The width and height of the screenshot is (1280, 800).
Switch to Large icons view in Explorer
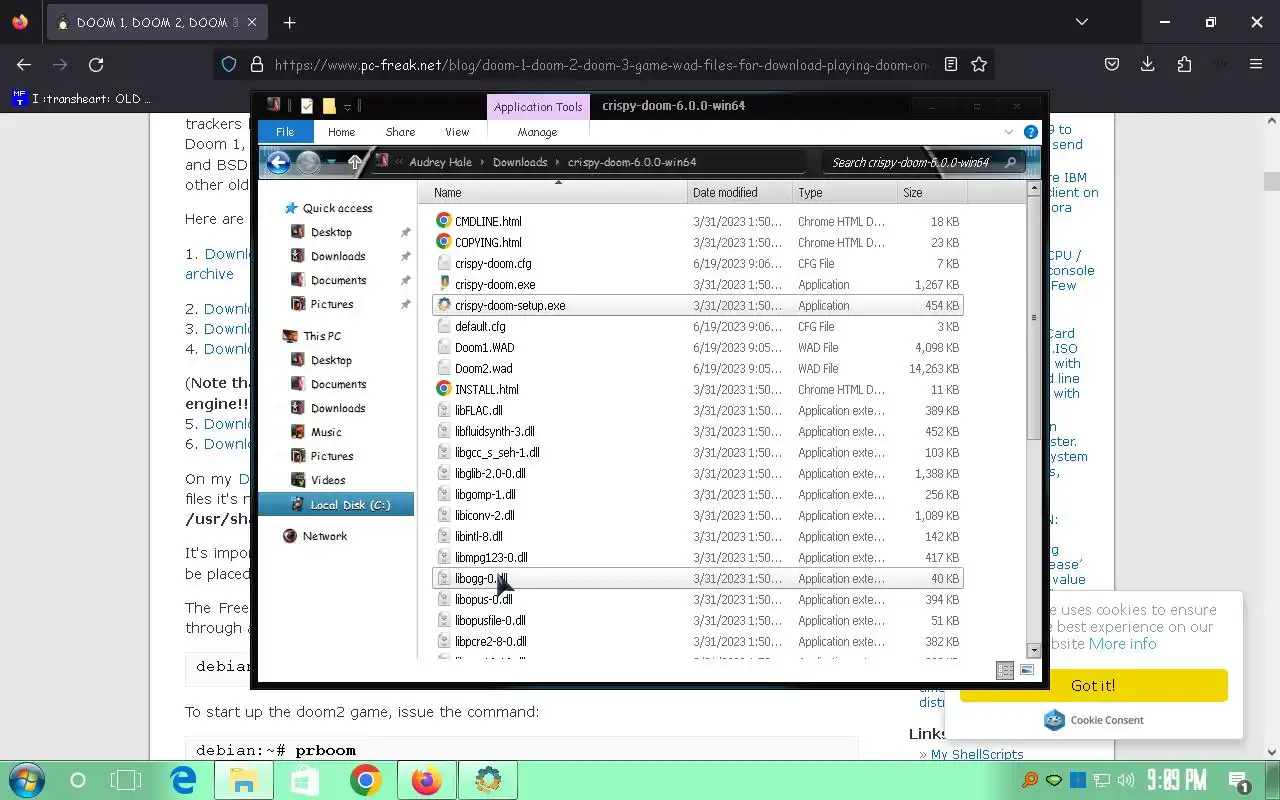coord(1027,671)
